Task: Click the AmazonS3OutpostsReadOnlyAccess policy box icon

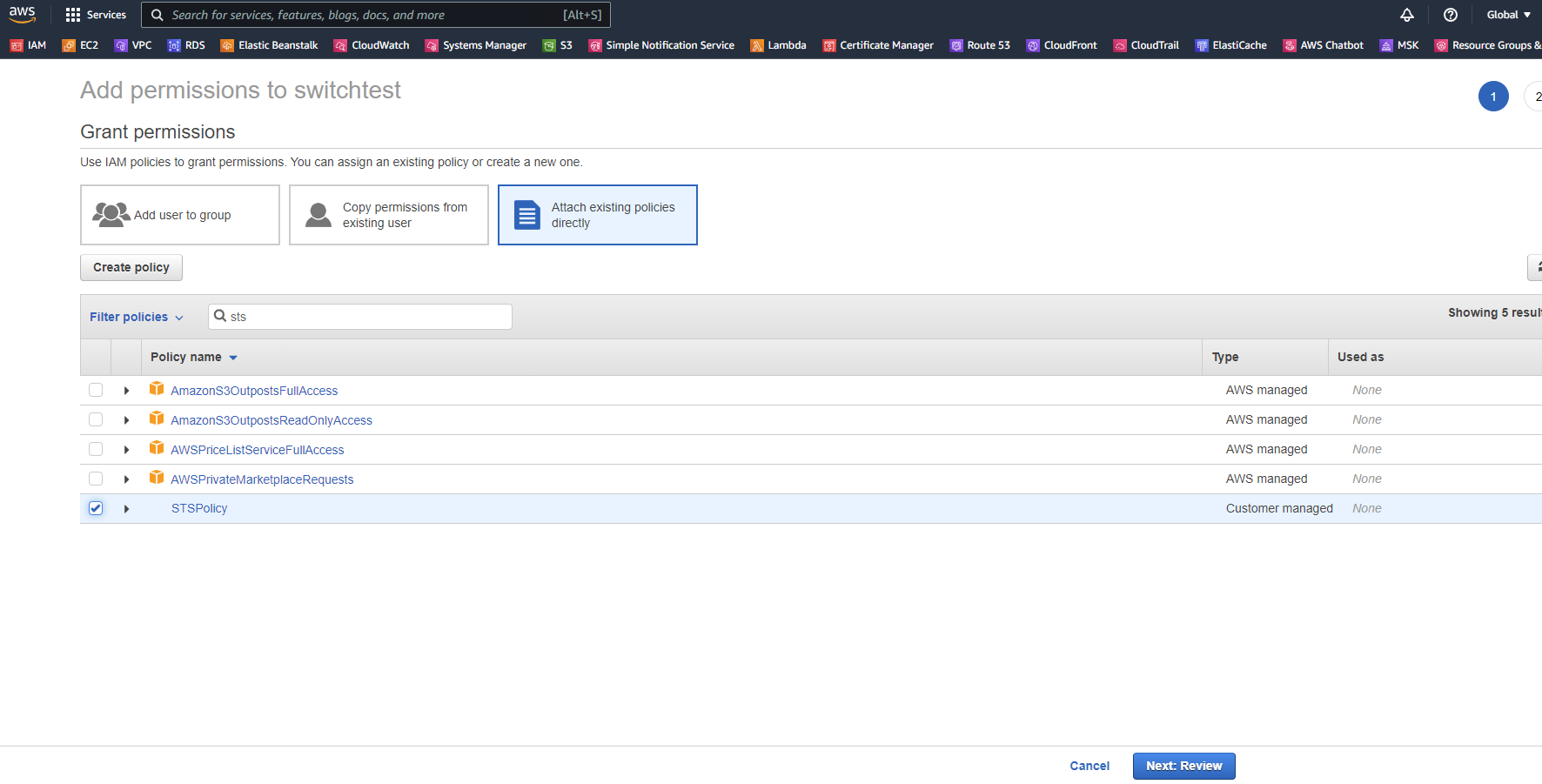Action: tap(157, 419)
